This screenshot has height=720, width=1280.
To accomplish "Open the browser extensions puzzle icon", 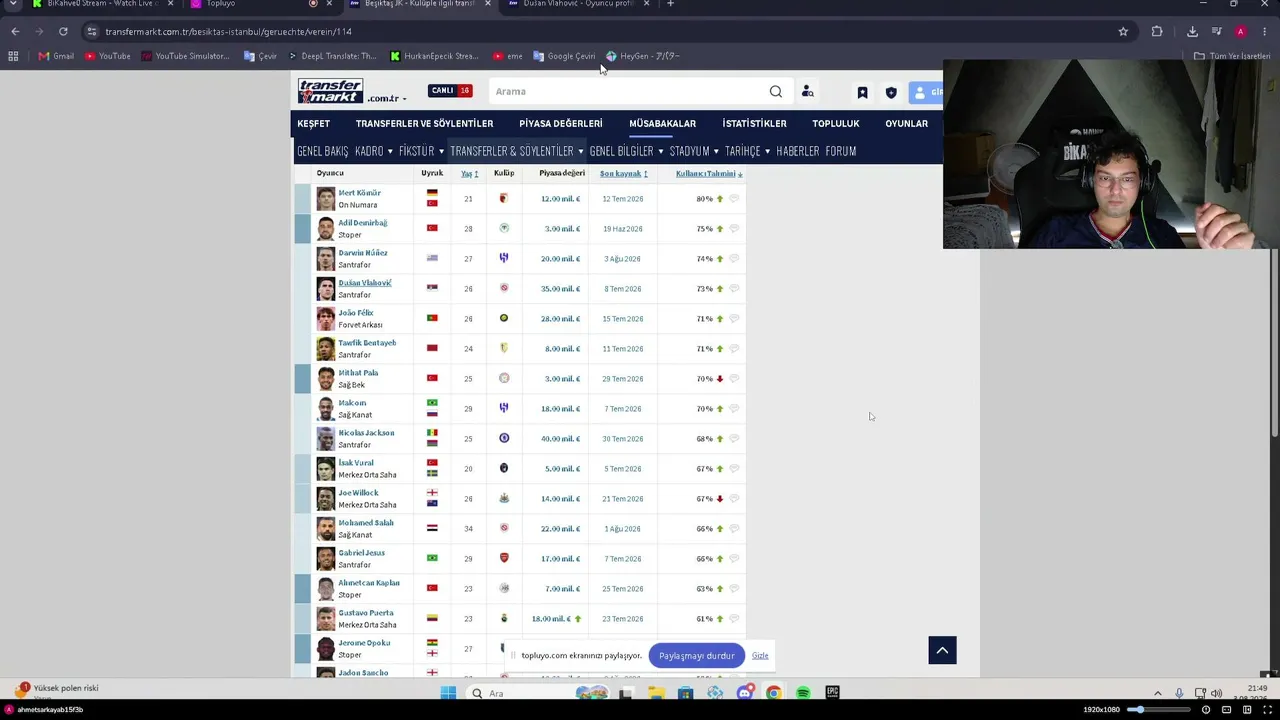I will click(x=1157, y=31).
